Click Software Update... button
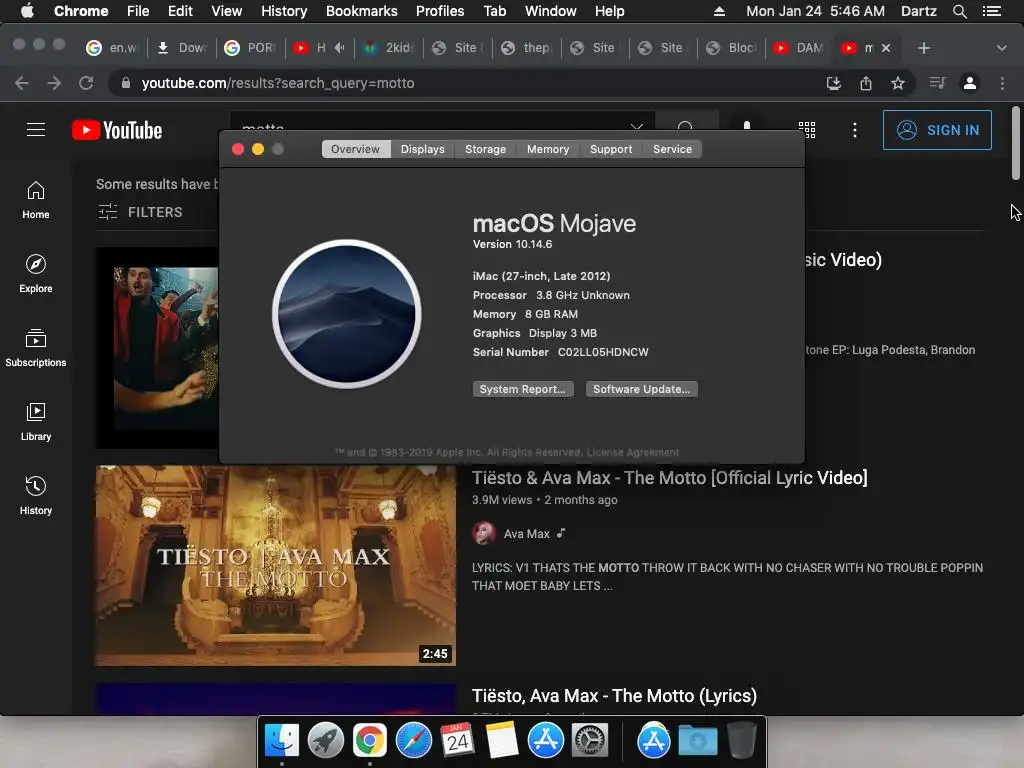Viewport: 1024px width, 768px height. pos(641,389)
